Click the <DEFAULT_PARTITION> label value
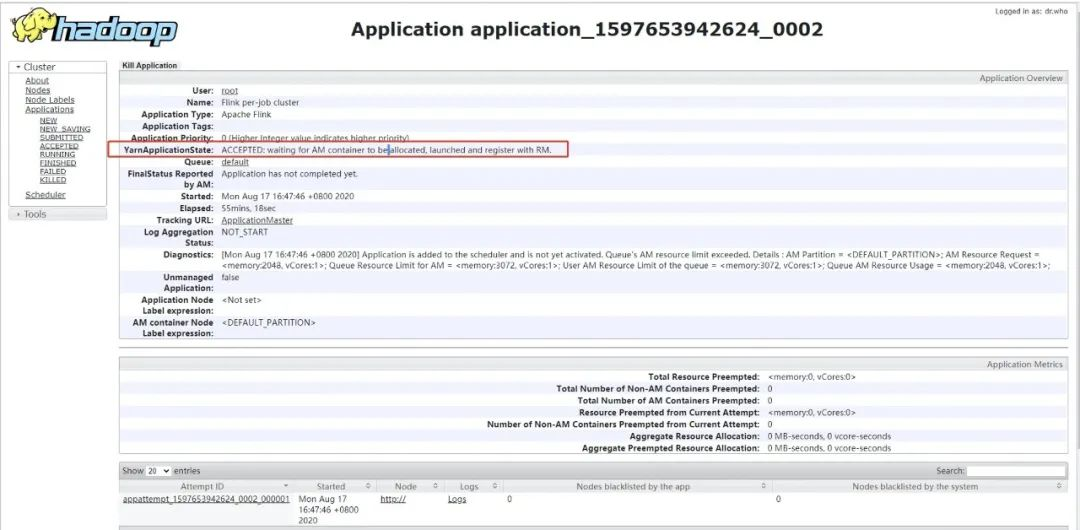This screenshot has width=1080, height=530. click(269, 323)
